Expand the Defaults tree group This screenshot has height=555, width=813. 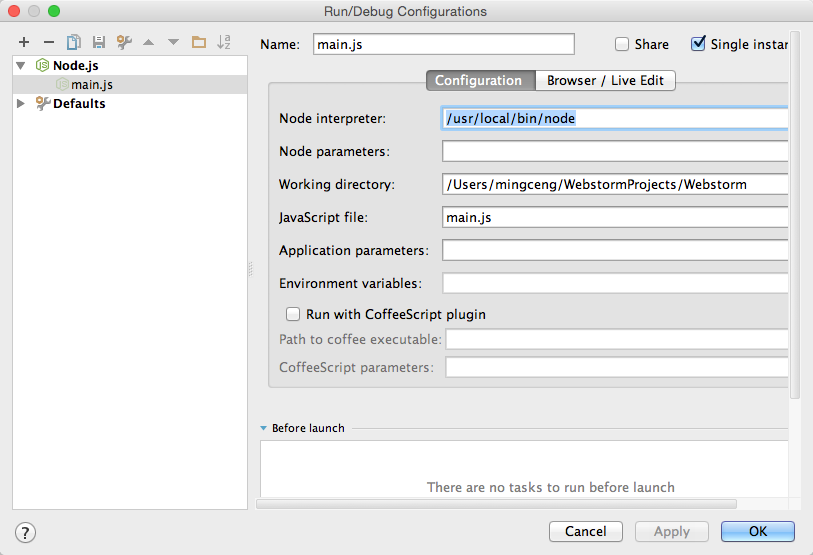pos(21,103)
